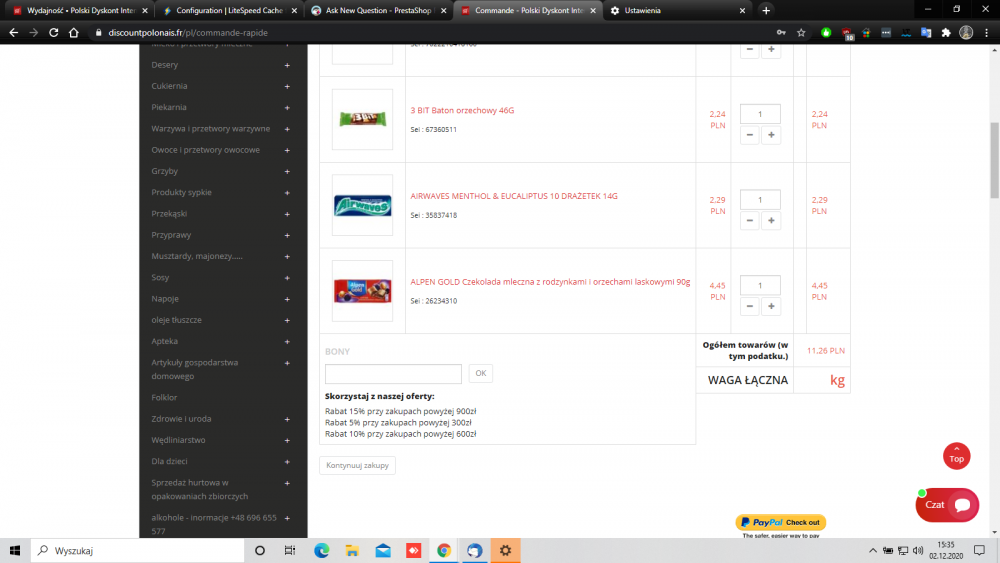Increase quantity of Alpen Gold chocolate

(771, 306)
